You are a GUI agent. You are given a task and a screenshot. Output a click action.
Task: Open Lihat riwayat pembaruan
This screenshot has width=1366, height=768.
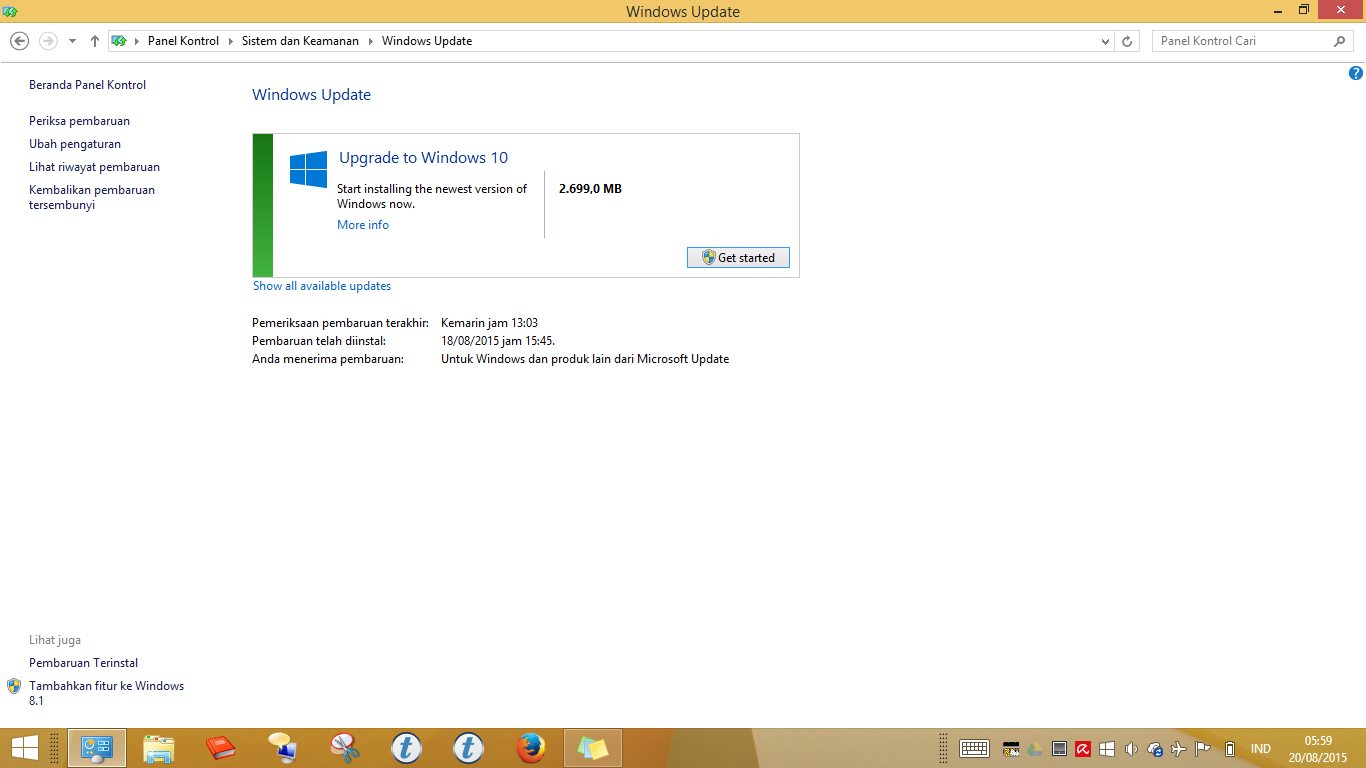point(94,167)
